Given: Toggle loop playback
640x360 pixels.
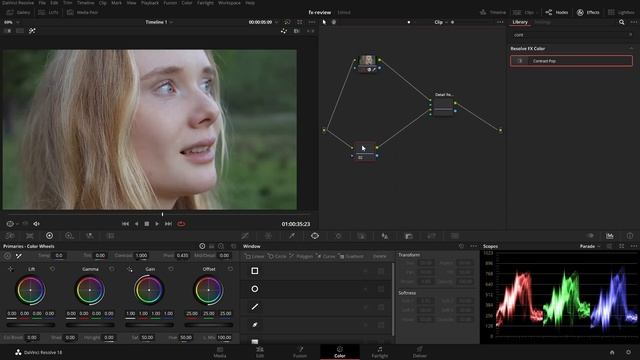Looking at the screenshot, I should [x=181, y=224].
